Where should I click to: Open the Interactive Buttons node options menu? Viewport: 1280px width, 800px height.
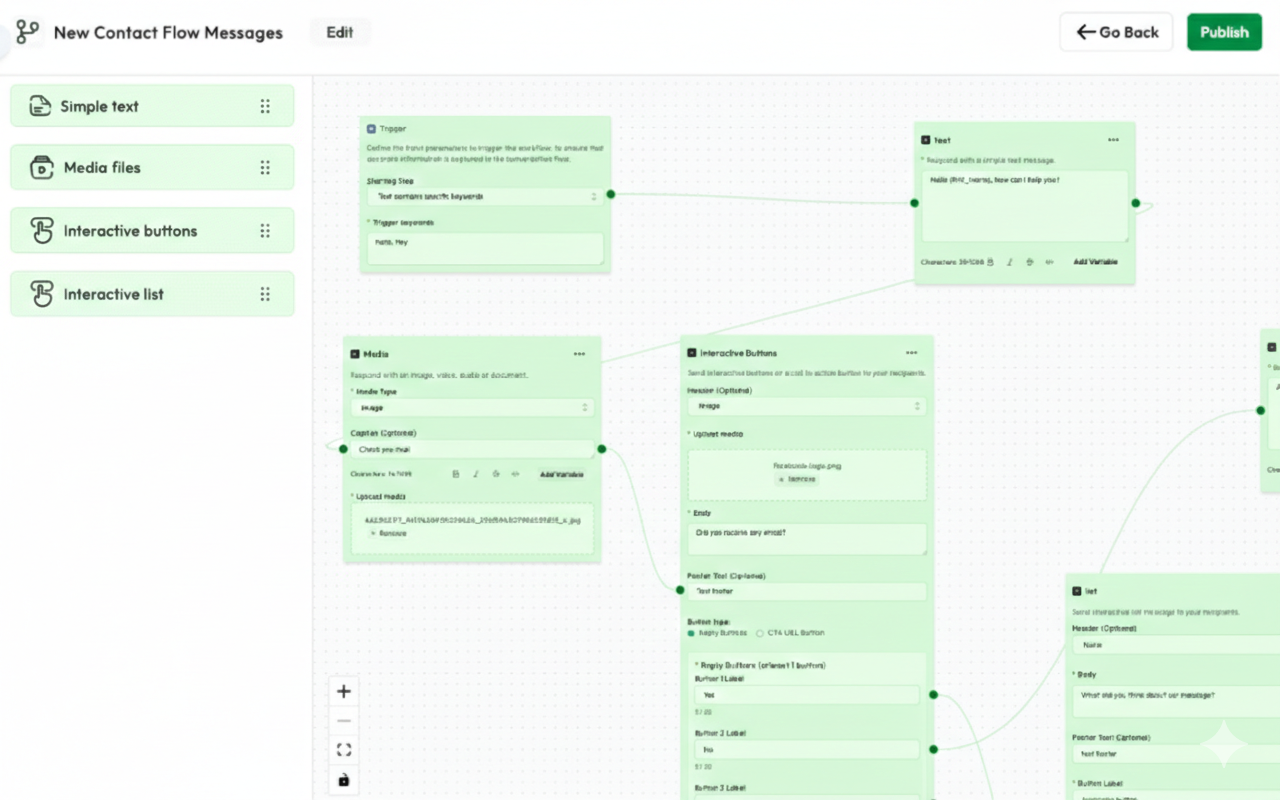(x=911, y=353)
